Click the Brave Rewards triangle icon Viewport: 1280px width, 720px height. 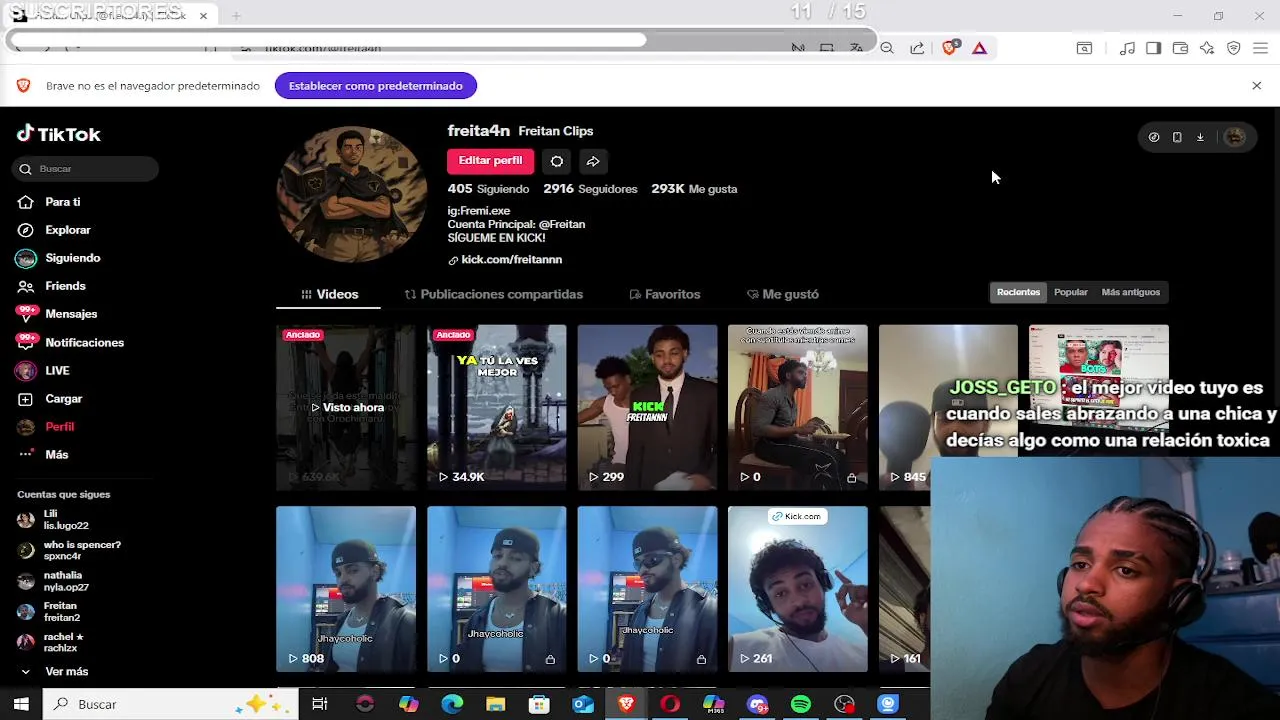979,48
